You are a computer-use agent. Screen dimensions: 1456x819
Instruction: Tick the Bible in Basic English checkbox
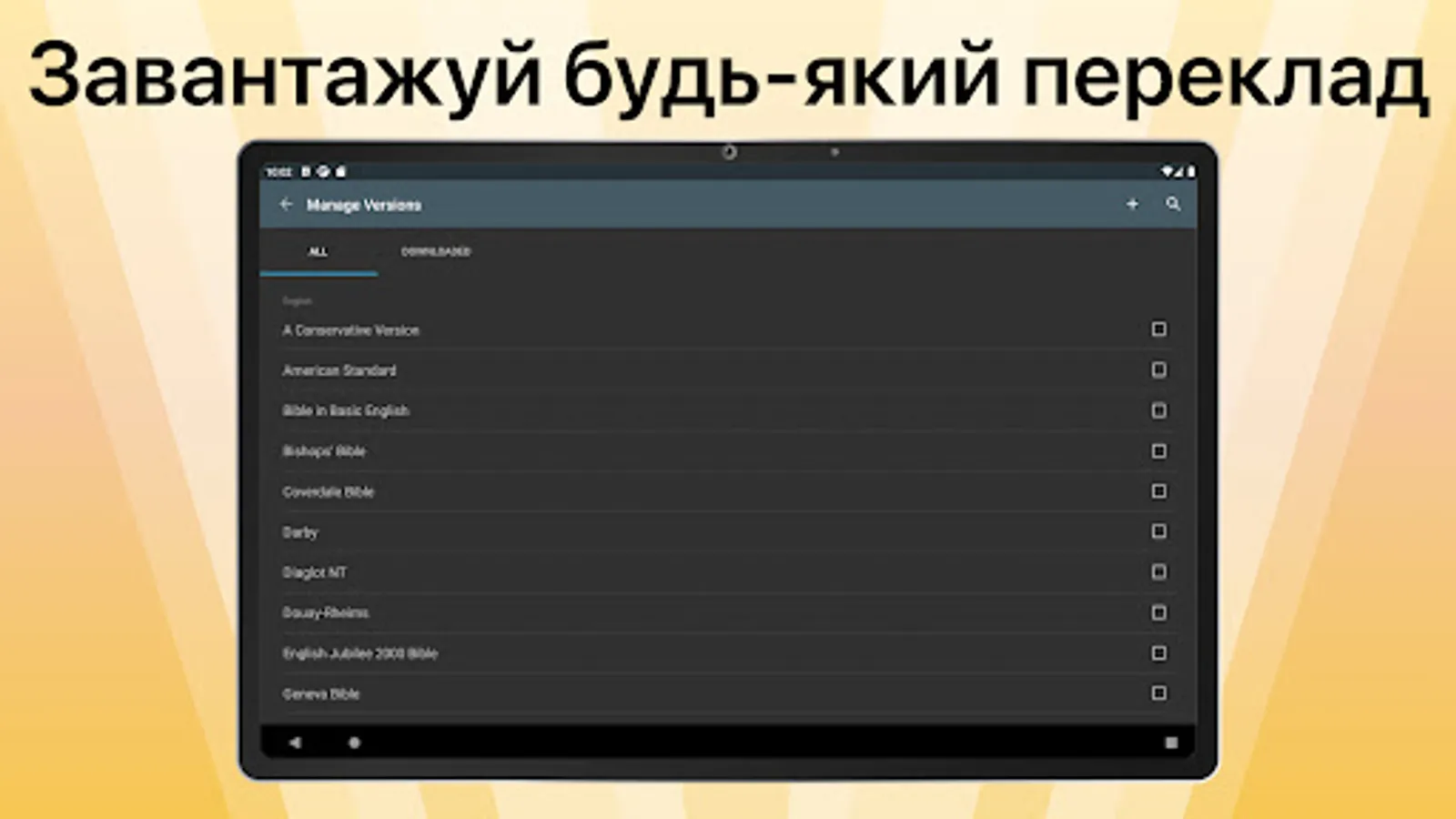coord(1158,410)
